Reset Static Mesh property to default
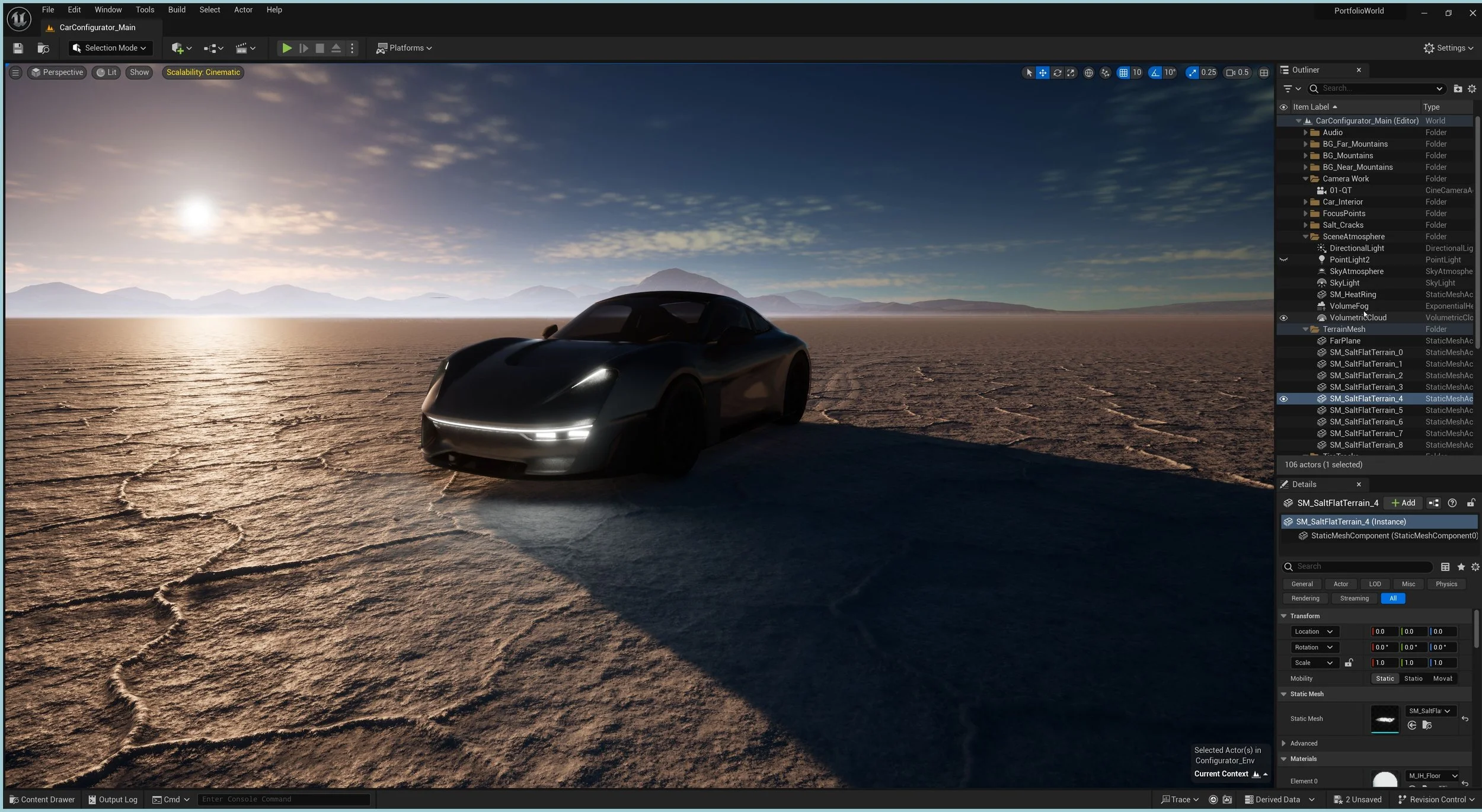Image resolution: width=1482 pixels, height=812 pixels. coord(1465,718)
